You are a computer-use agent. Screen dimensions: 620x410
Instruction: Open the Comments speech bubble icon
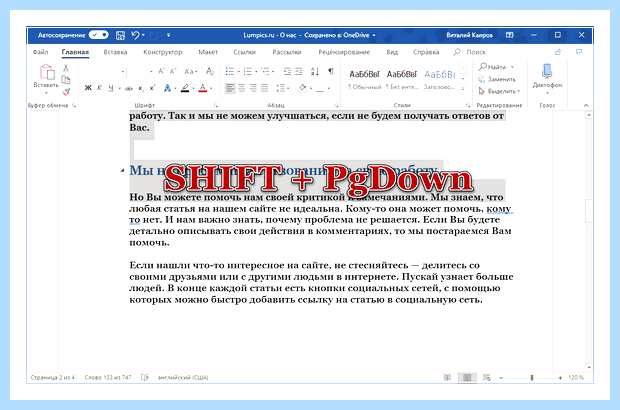tap(579, 52)
